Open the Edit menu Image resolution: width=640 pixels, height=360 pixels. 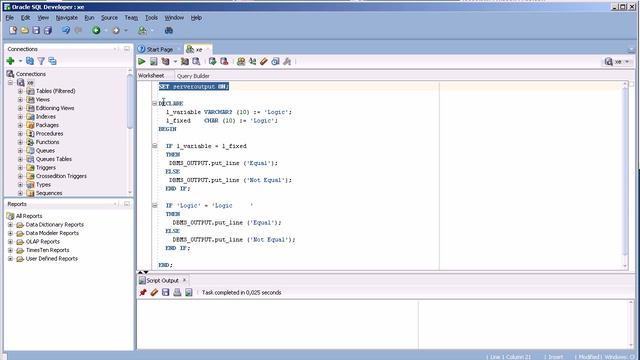(x=25, y=18)
